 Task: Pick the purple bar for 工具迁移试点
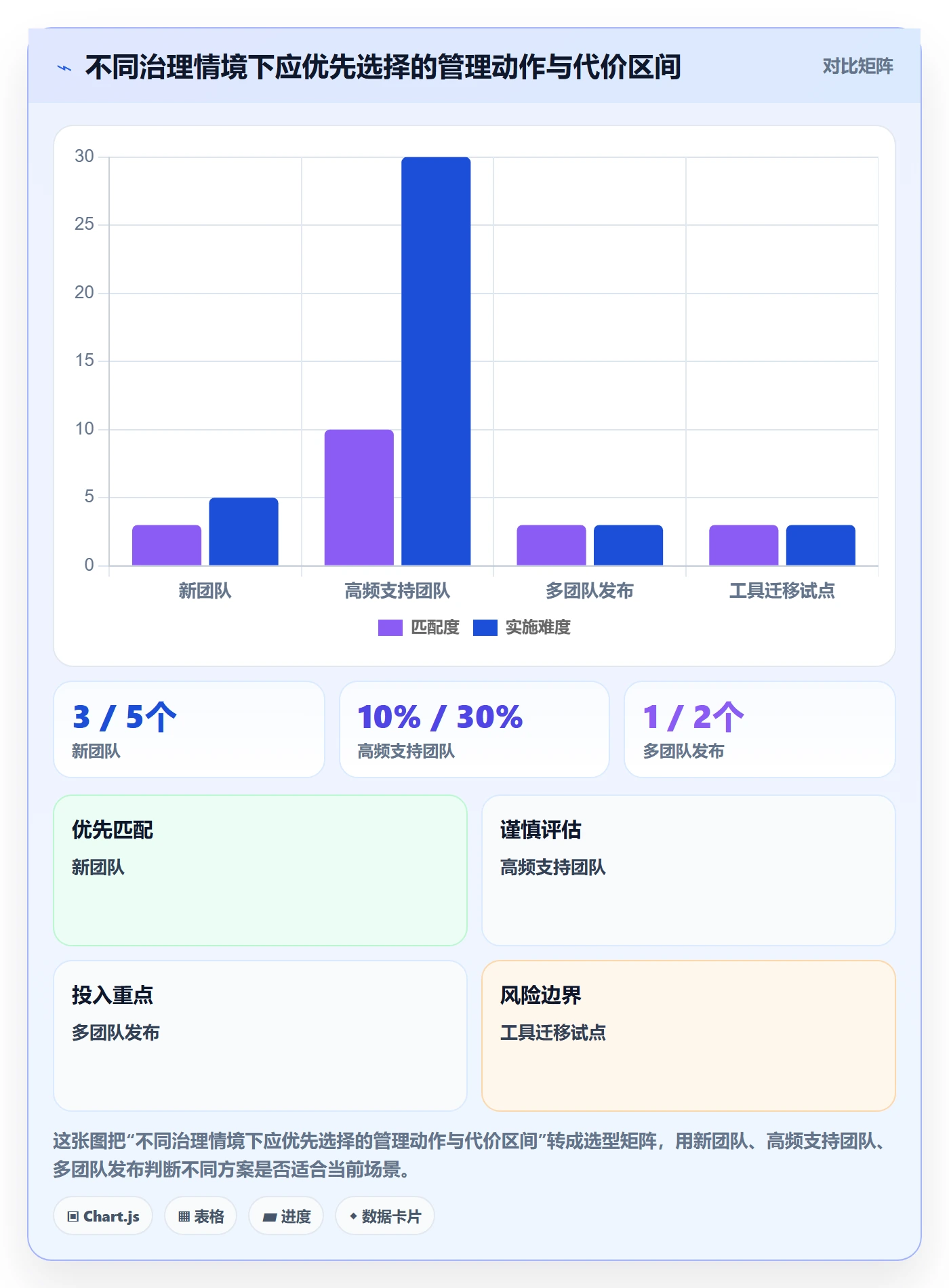pyautogui.click(x=744, y=545)
